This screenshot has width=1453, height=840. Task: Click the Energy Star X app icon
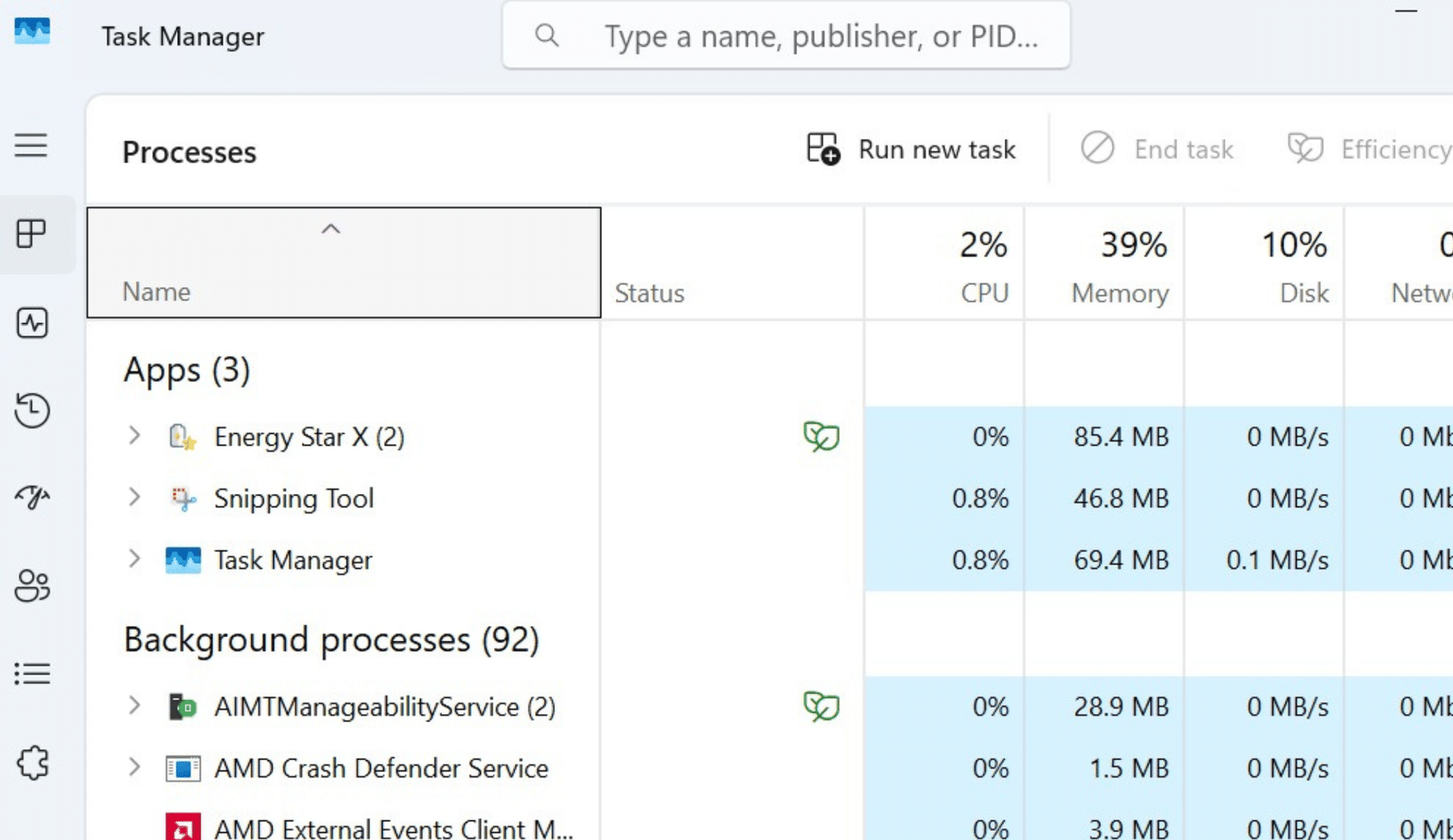(182, 437)
